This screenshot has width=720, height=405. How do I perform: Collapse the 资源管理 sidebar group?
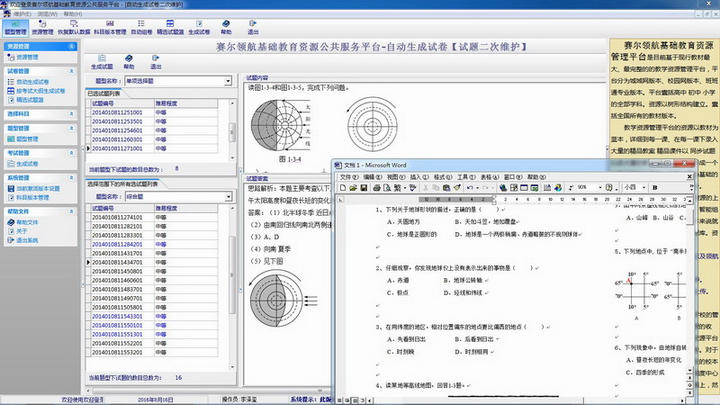coord(72,46)
